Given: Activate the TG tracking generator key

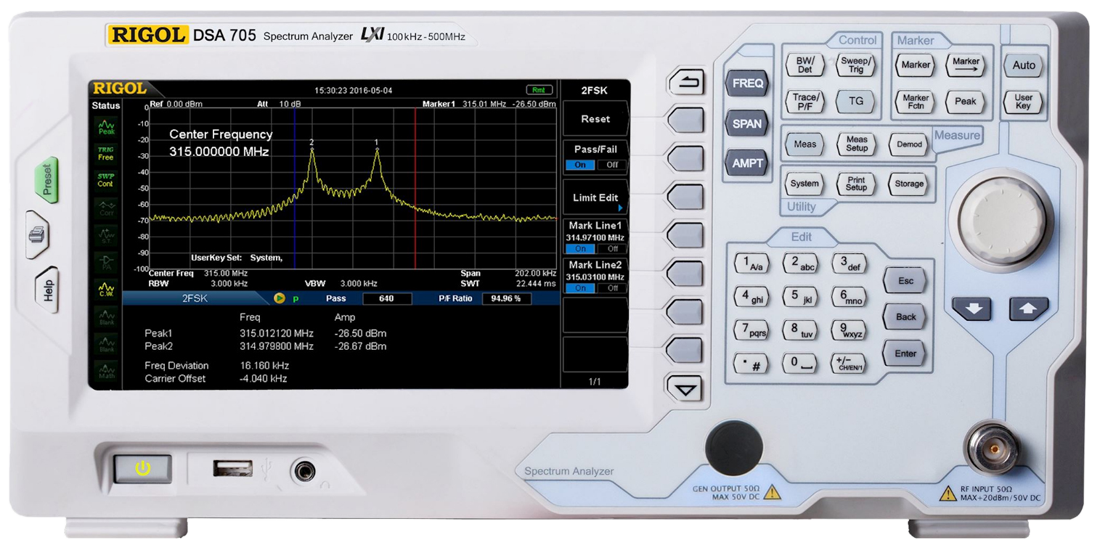Looking at the screenshot, I should (x=857, y=101).
